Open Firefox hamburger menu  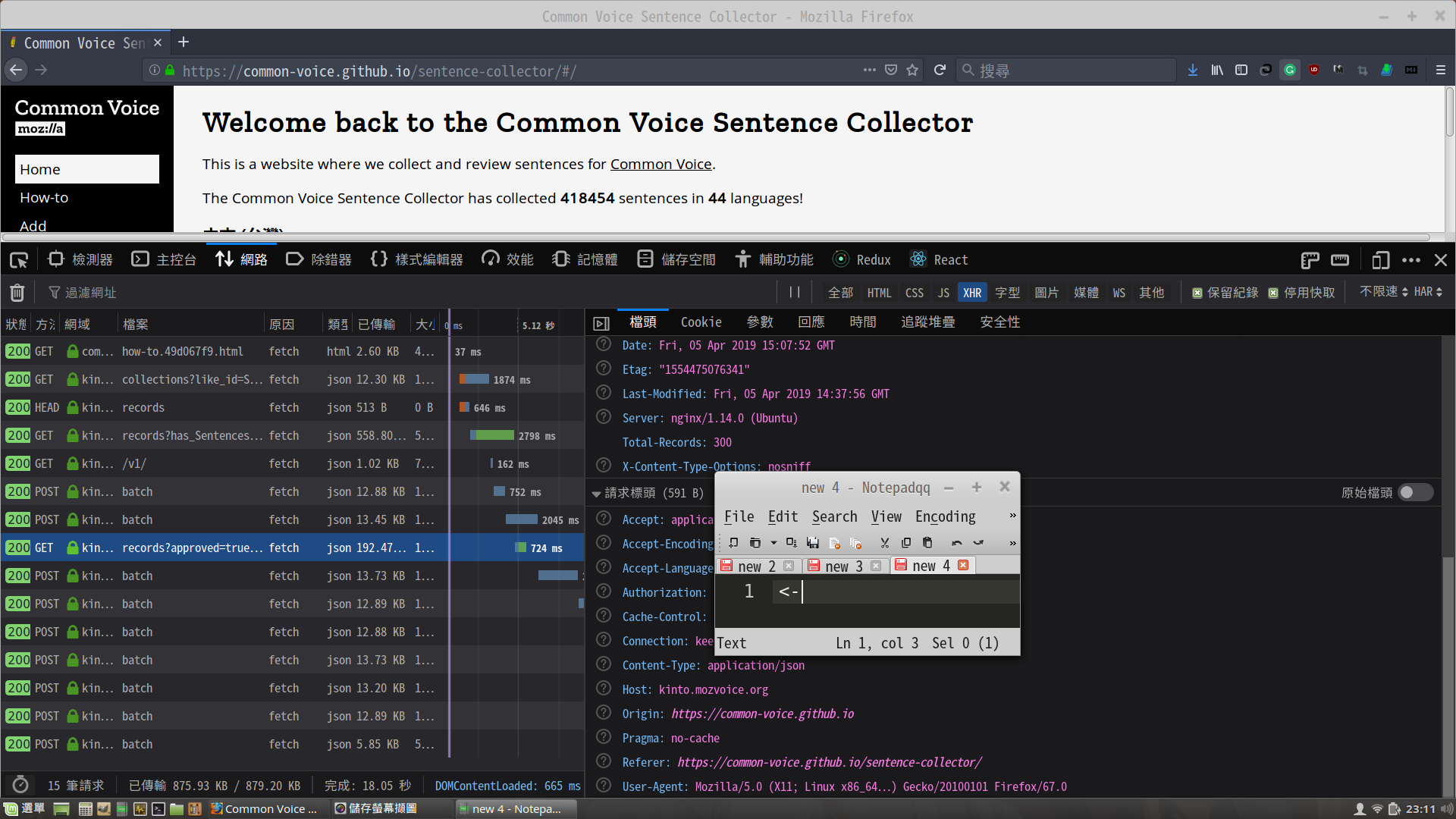1440,70
